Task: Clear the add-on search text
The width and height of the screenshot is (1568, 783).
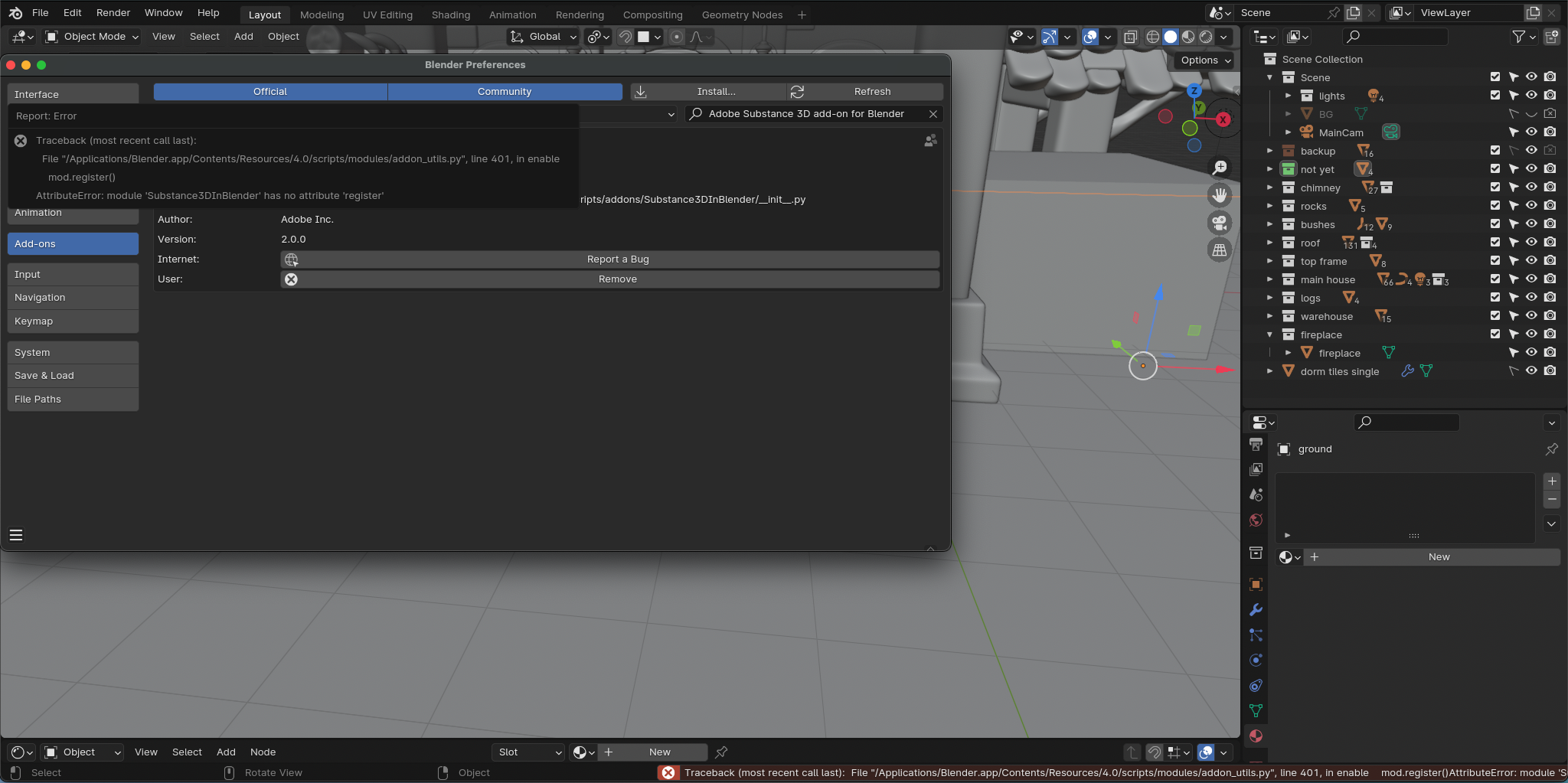Action: pyautogui.click(x=933, y=114)
